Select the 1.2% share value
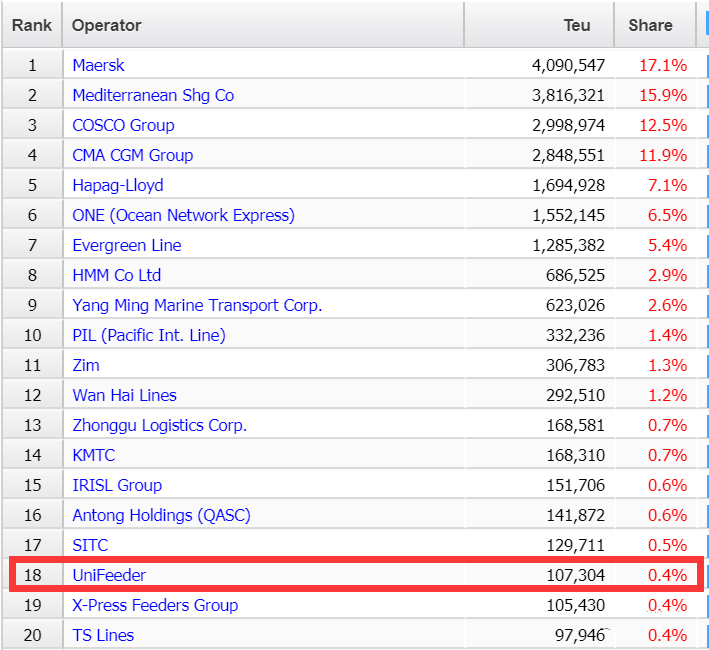709x650 pixels. [x=667, y=396]
